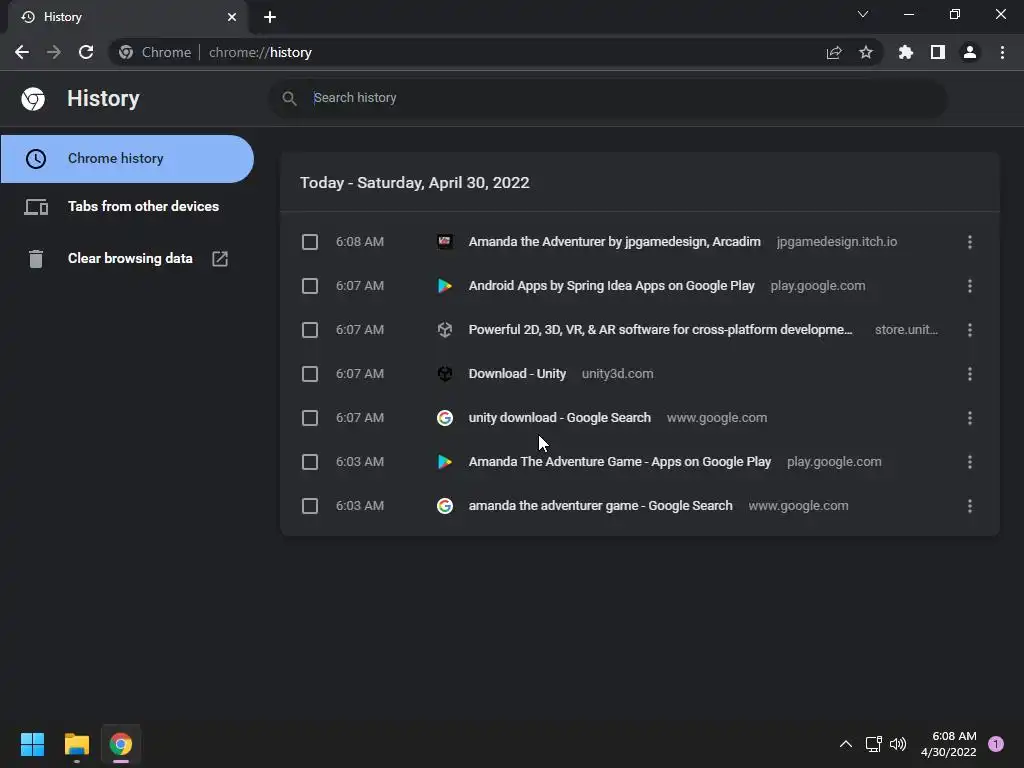
Task: Open a new tab with the plus button
Action: pyautogui.click(x=270, y=17)
